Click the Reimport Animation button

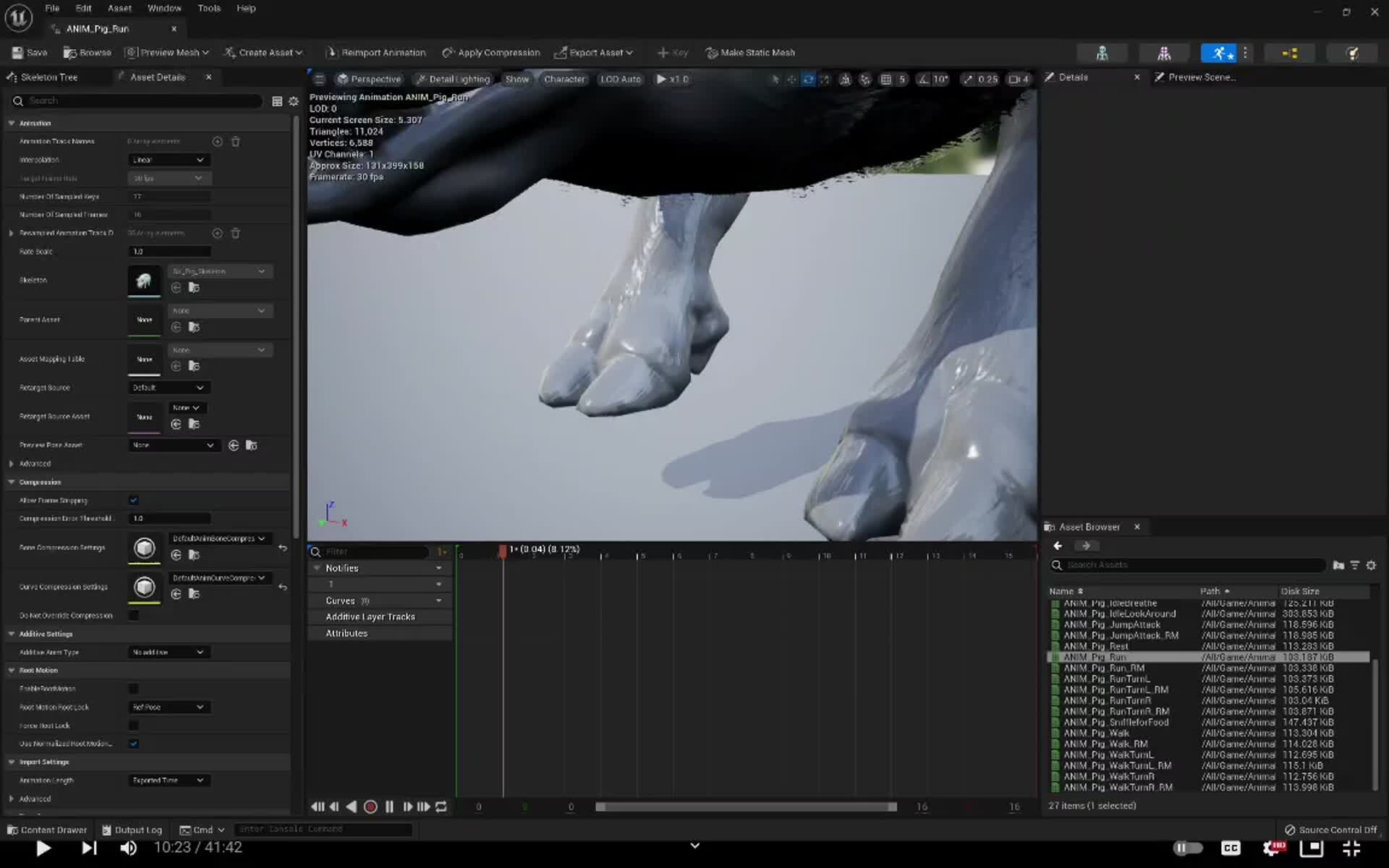click(375, 52)
